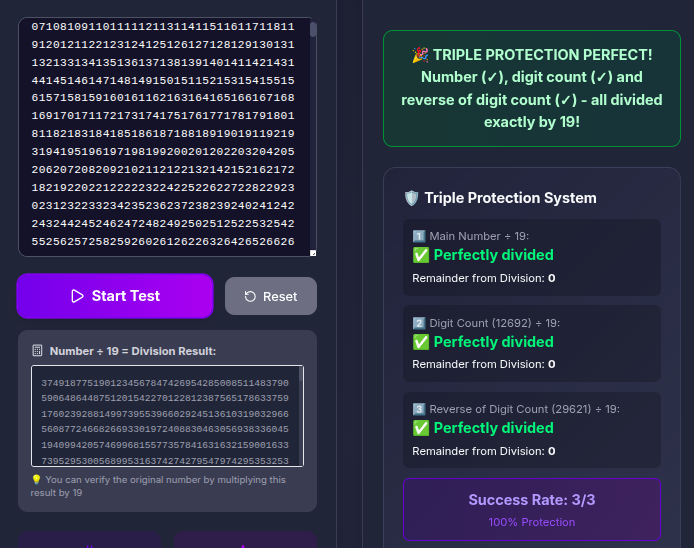Click the shield icon beside Triple Protection System
The image size is (694, 548).
tap(412, 198)
